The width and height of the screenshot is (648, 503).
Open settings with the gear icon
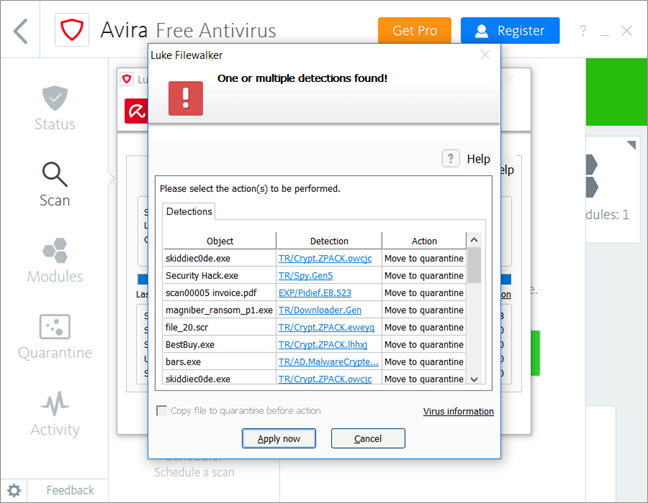(x=14, y=491)
